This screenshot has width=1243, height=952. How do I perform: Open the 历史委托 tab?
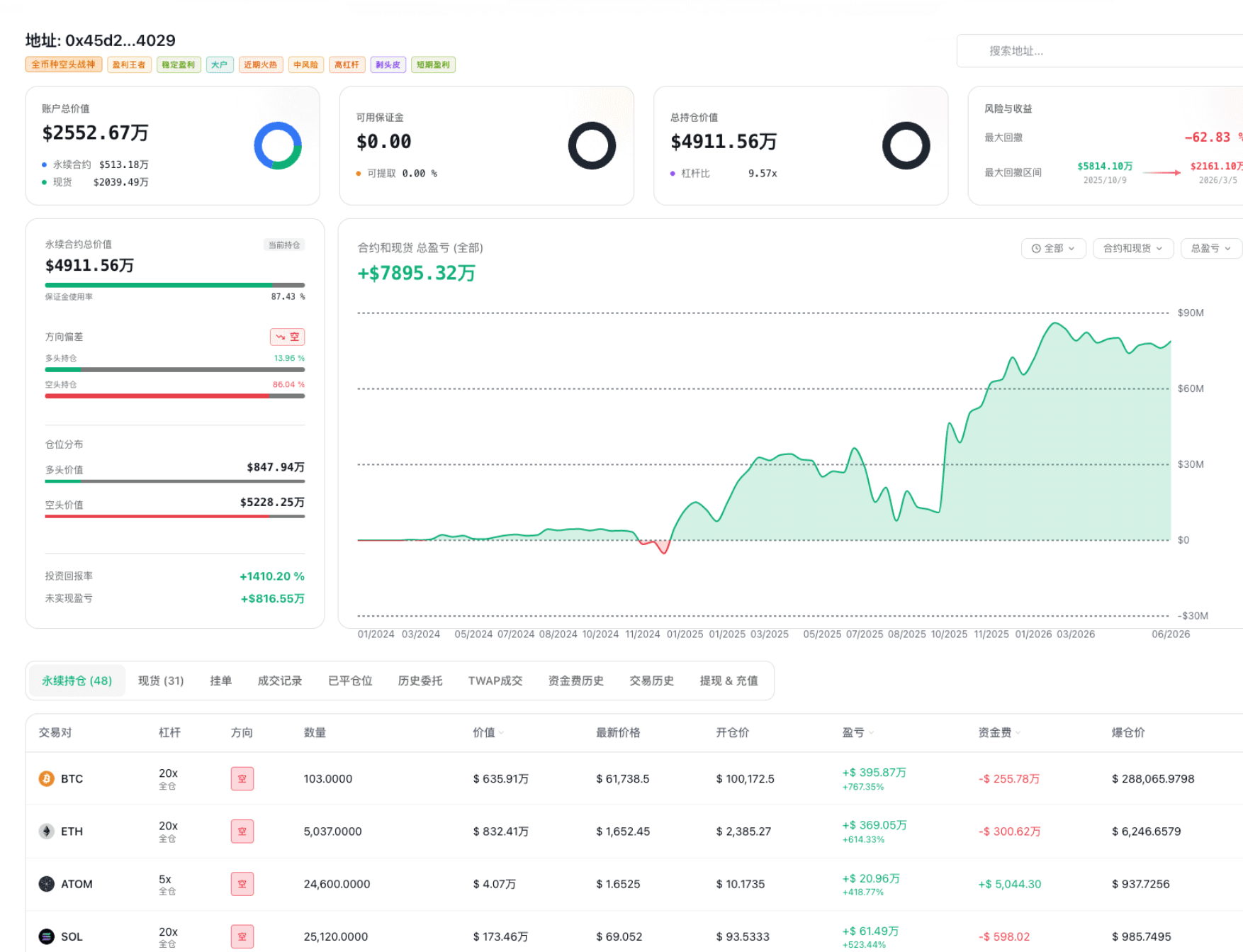coord(420,681)
